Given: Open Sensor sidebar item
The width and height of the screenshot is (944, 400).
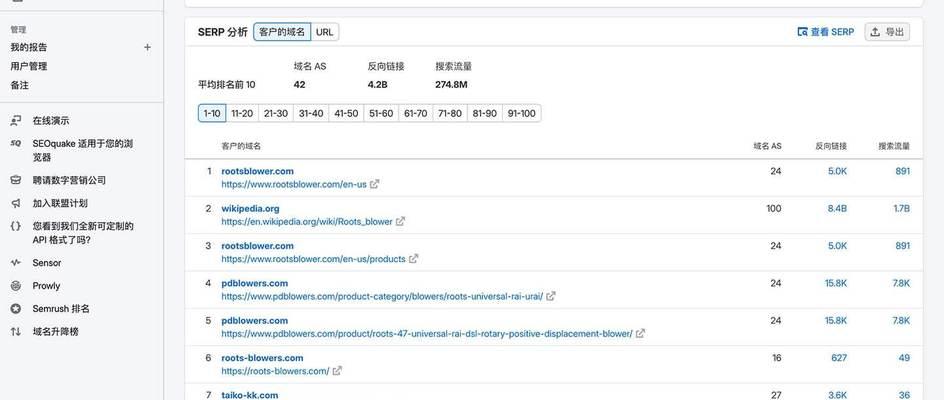Looking at the screenshot, I should tap(46, 263).
